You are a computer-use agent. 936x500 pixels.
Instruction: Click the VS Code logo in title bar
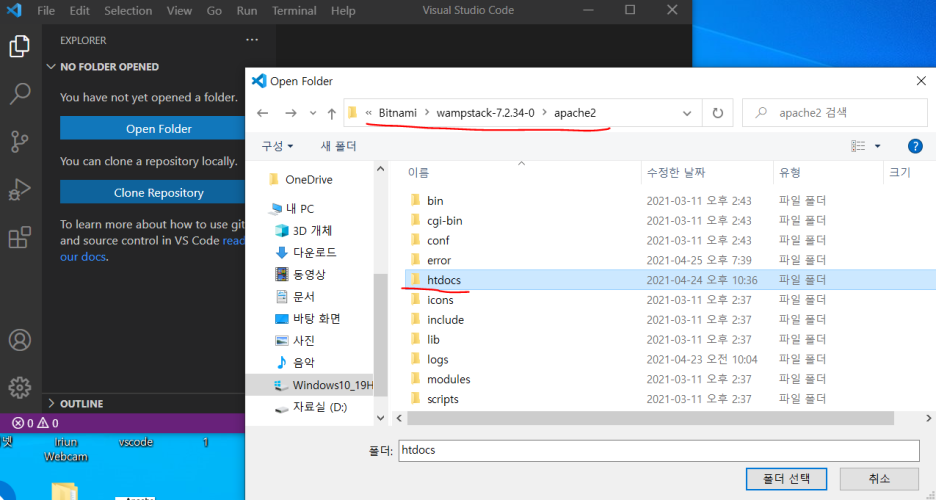(14, 10)
